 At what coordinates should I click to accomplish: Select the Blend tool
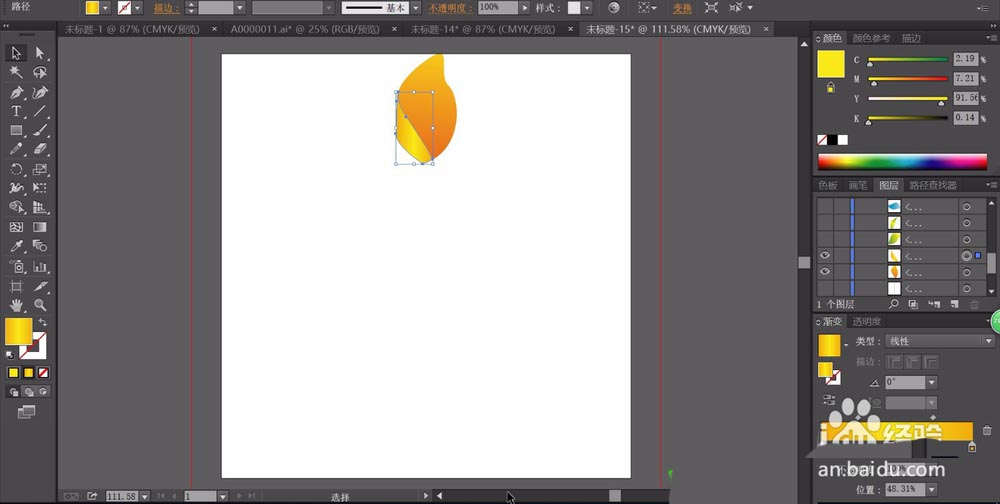(x=40, y=246)
